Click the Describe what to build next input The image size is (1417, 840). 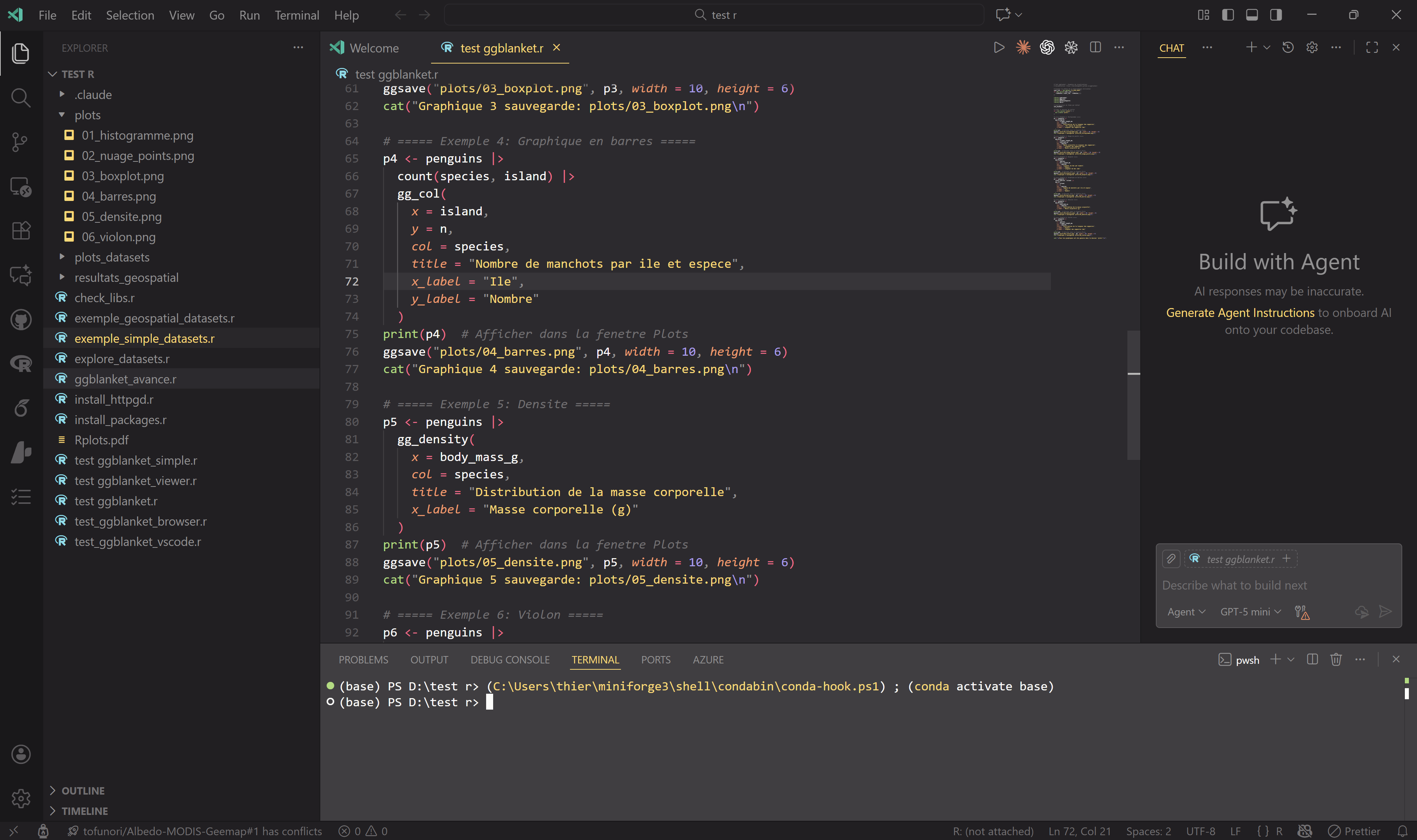click(1234, 585)
